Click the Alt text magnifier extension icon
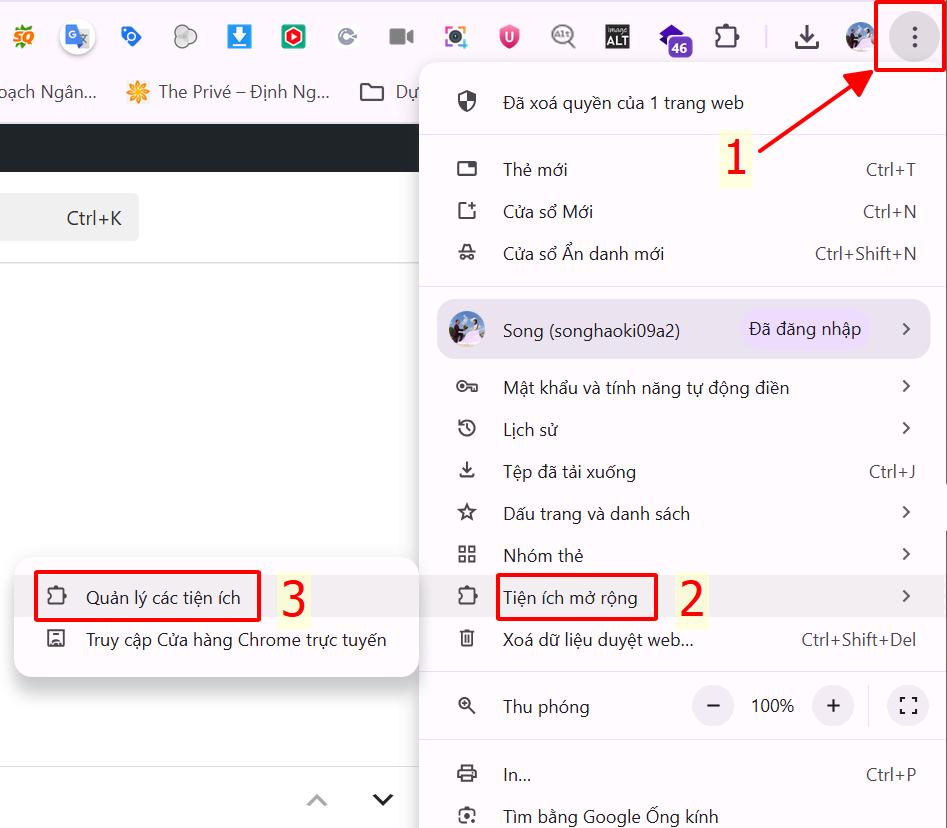This screenshot has height=828, width=947. (x=563, y=37)
